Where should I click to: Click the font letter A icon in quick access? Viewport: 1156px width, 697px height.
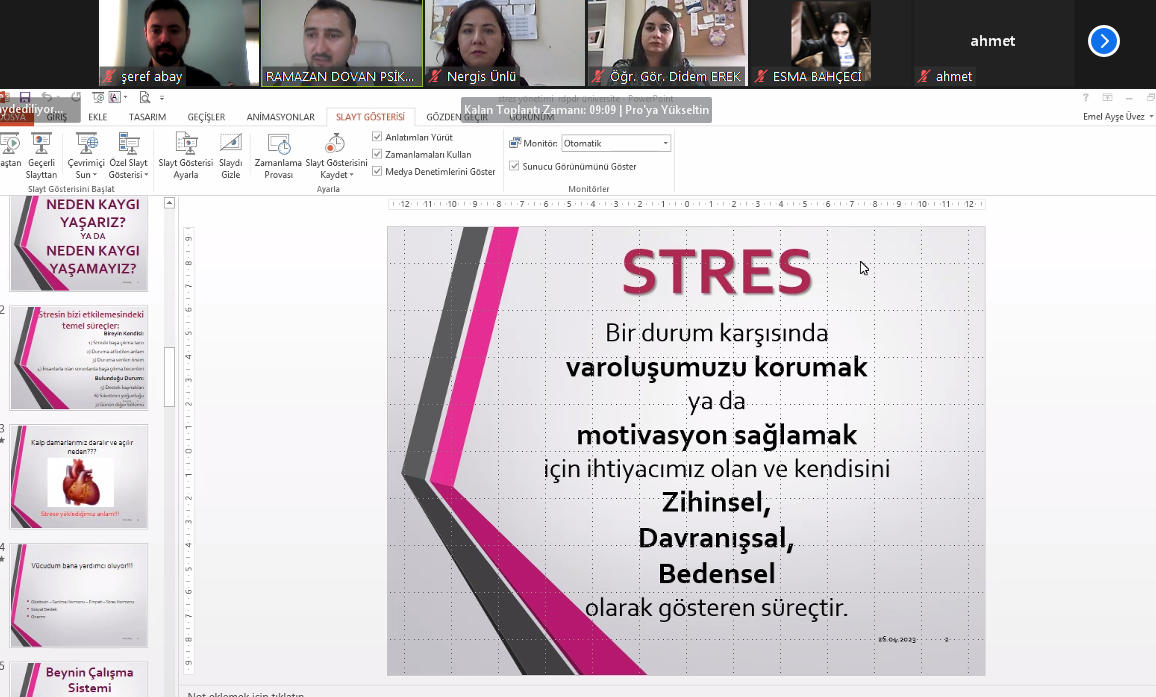[114, 97]
